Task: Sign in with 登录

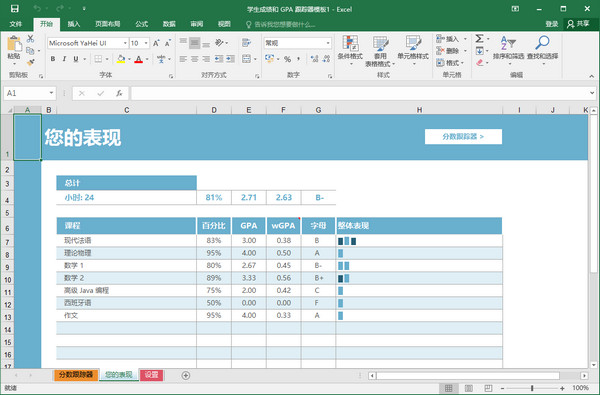Action: [551, 24]
